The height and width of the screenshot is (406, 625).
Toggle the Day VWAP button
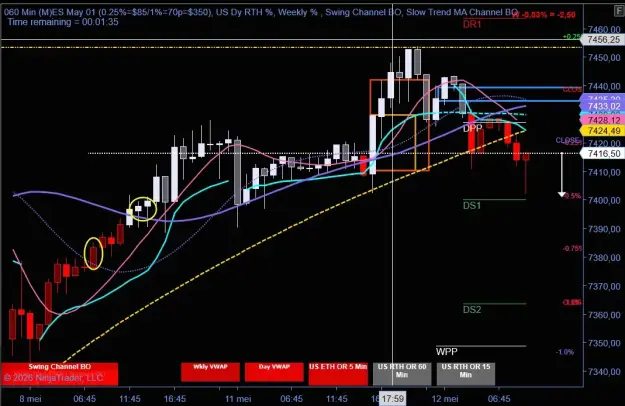point(274,372)
